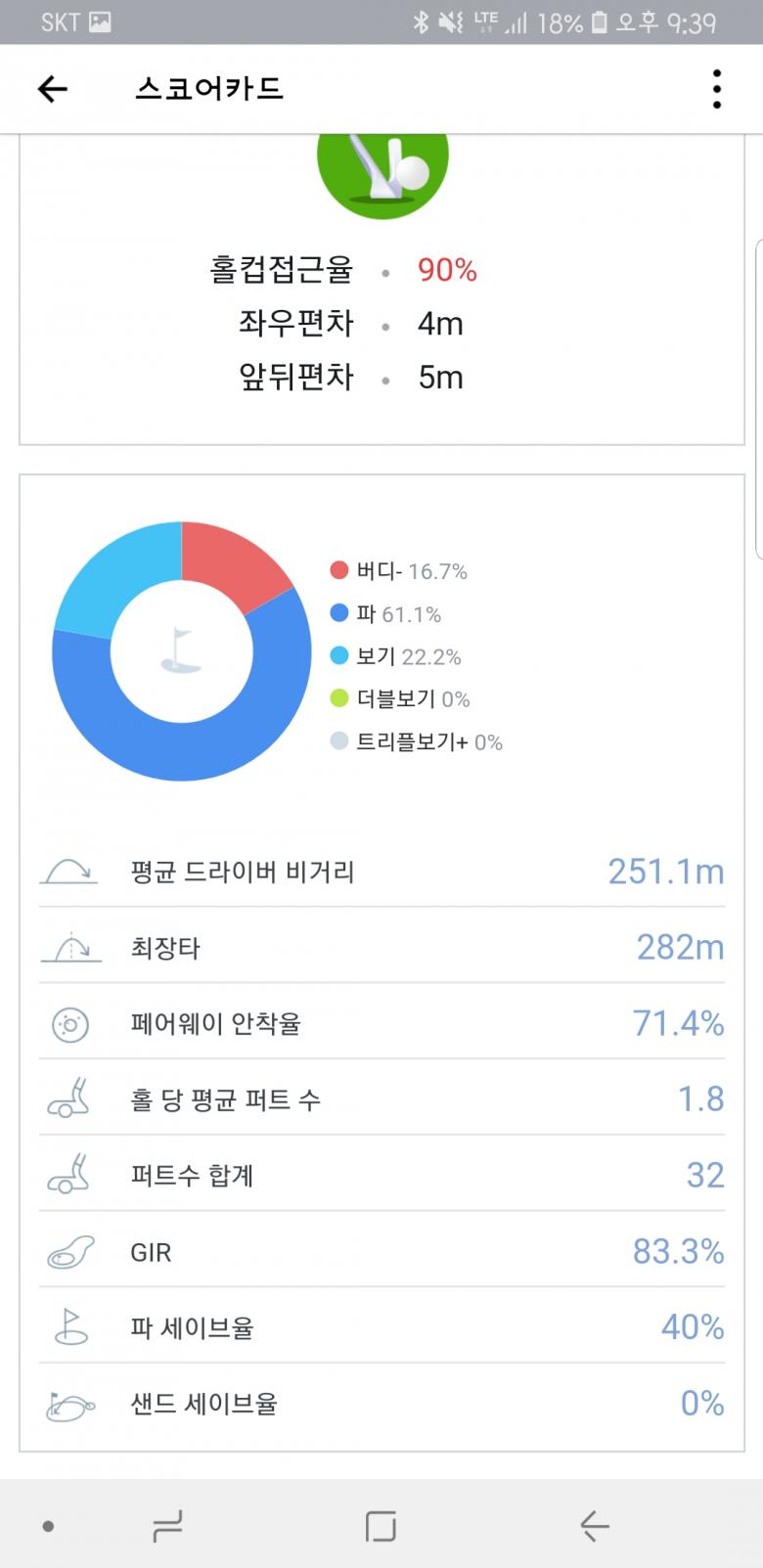The width and height of the screenshot is (763, 1568).
Task: Tap the light-blue bogey (보기) legend dot
Action: (339, 656)
